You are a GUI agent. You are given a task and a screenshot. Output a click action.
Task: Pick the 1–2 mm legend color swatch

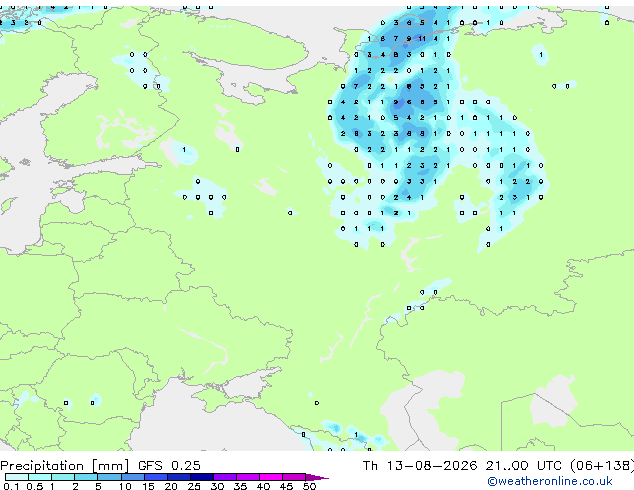[63, 477]
